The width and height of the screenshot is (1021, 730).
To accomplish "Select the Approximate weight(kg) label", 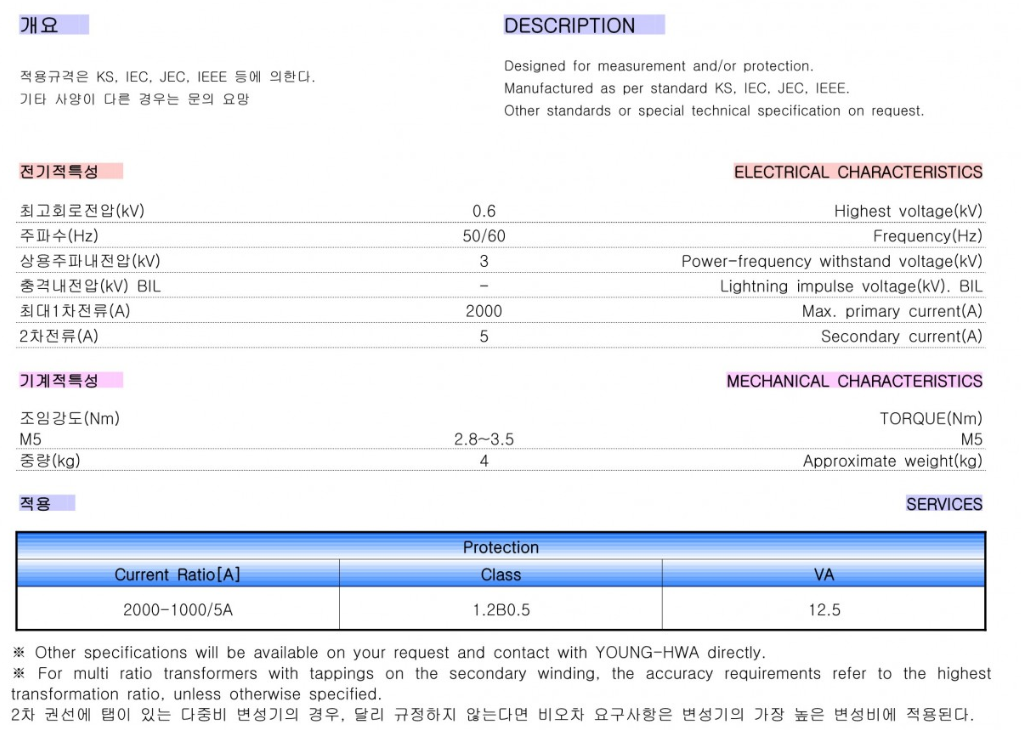I will [x=892, y=461].
